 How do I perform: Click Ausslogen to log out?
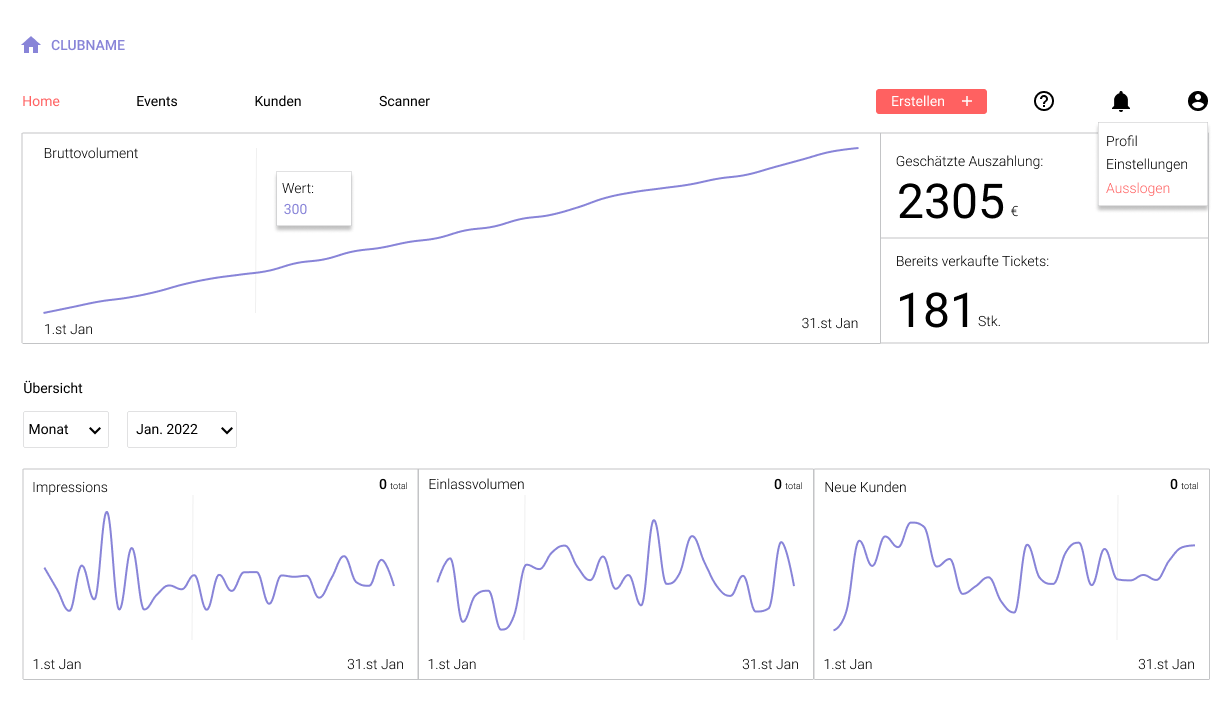pyautogui.click(x=1138, y=188)
